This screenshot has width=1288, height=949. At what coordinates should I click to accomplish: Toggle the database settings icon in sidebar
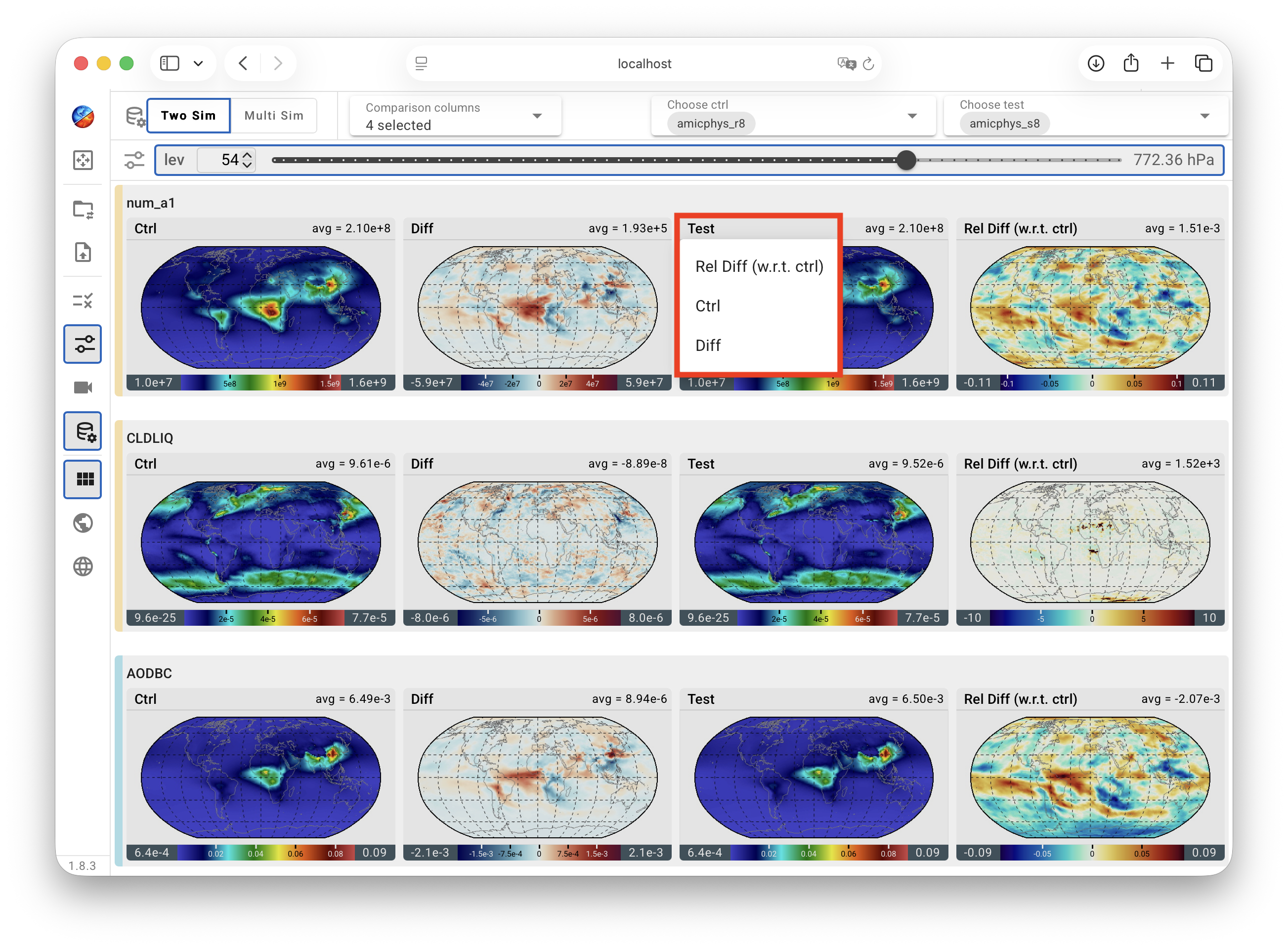pyautogui.click(x=83, y=431)
